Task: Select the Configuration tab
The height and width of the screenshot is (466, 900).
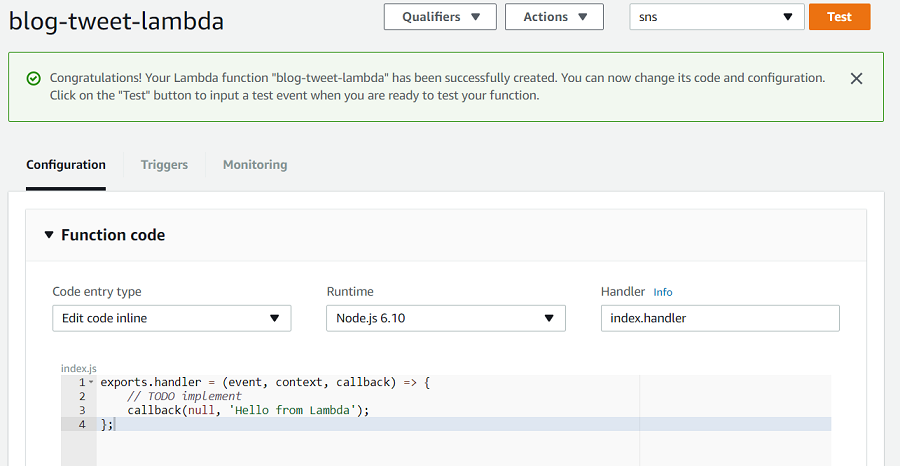Action: [x=66, y=165]
